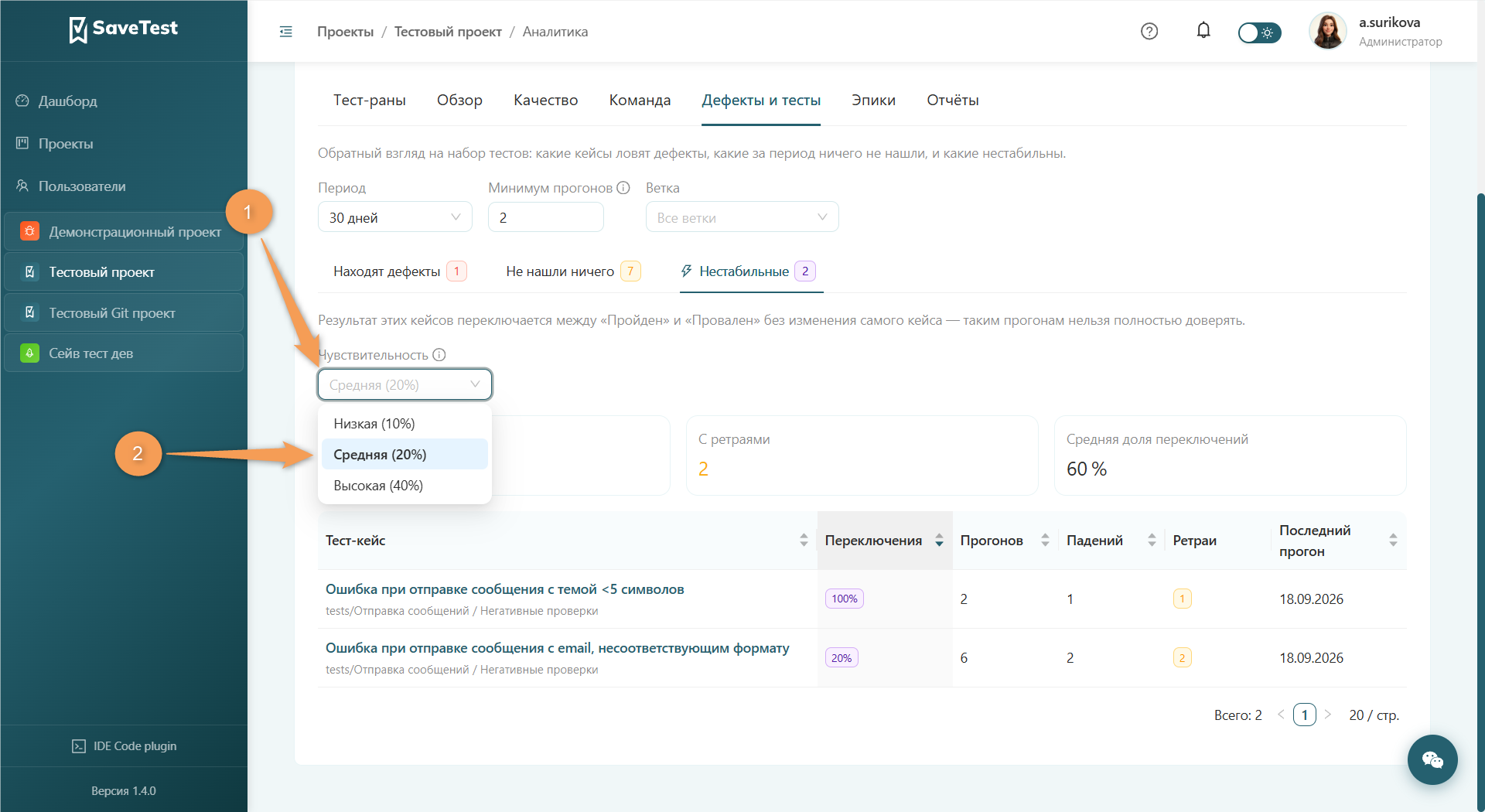Sort by Последний прогон column arrows
1485x812 pixels.
[x=1393, y=541]
